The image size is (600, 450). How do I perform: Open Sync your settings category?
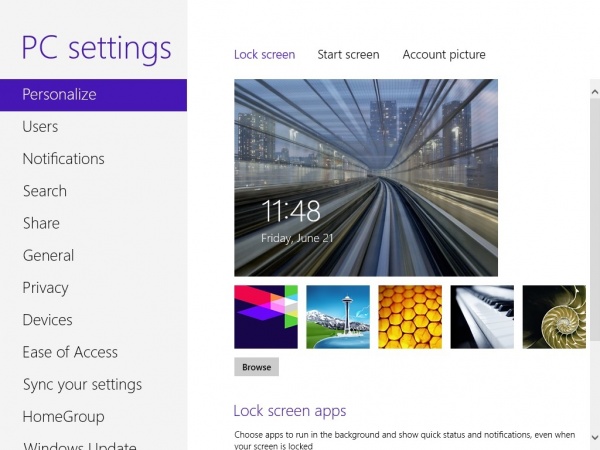tap(82, 385)
